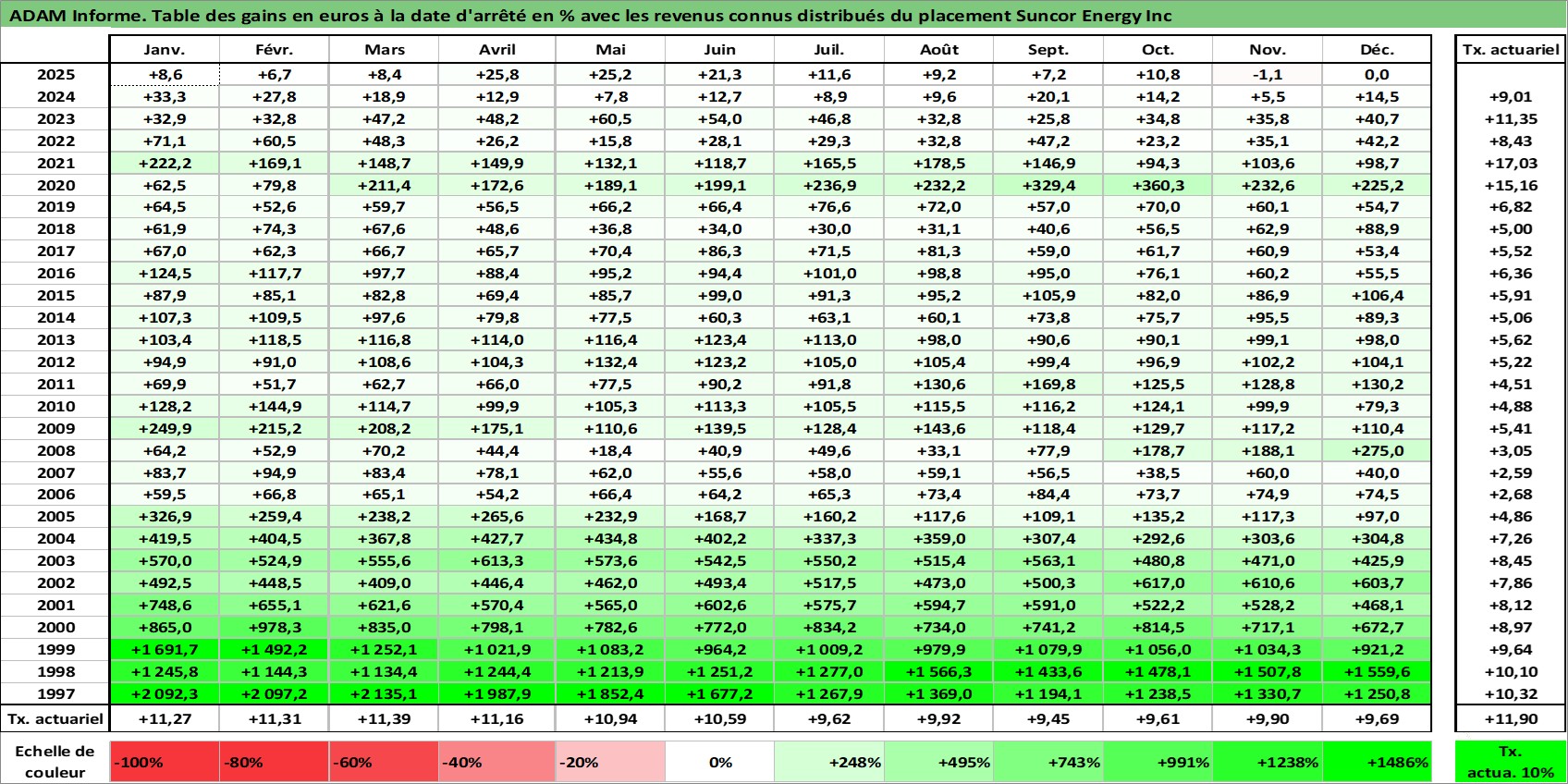Viewport: 1568px width, 784px height.
Task: Click the '+2 092,3' cell for Janv. 1997
Action: click(x=165, y=693)
